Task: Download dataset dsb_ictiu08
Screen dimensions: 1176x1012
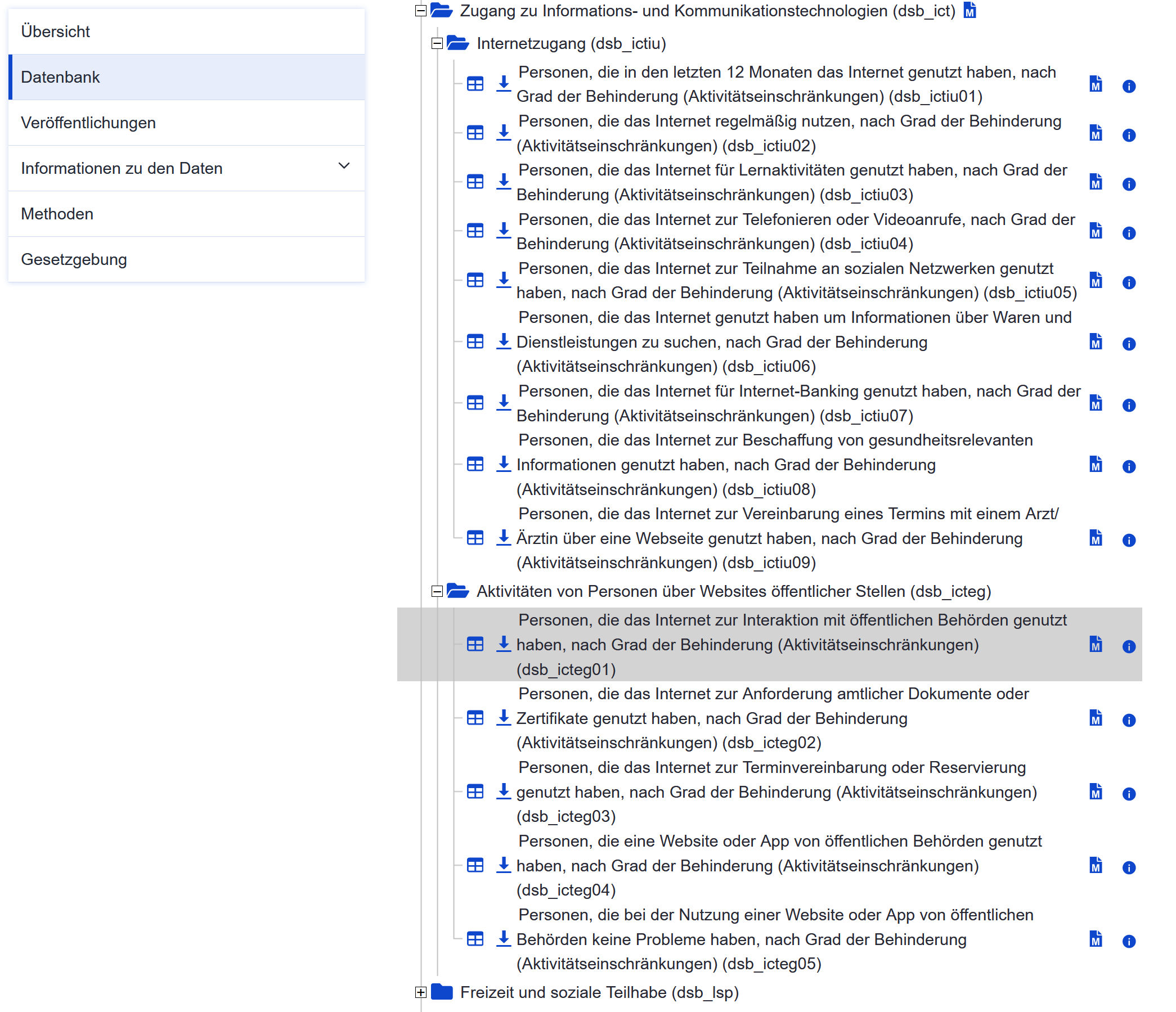Action: coord(504,464)
